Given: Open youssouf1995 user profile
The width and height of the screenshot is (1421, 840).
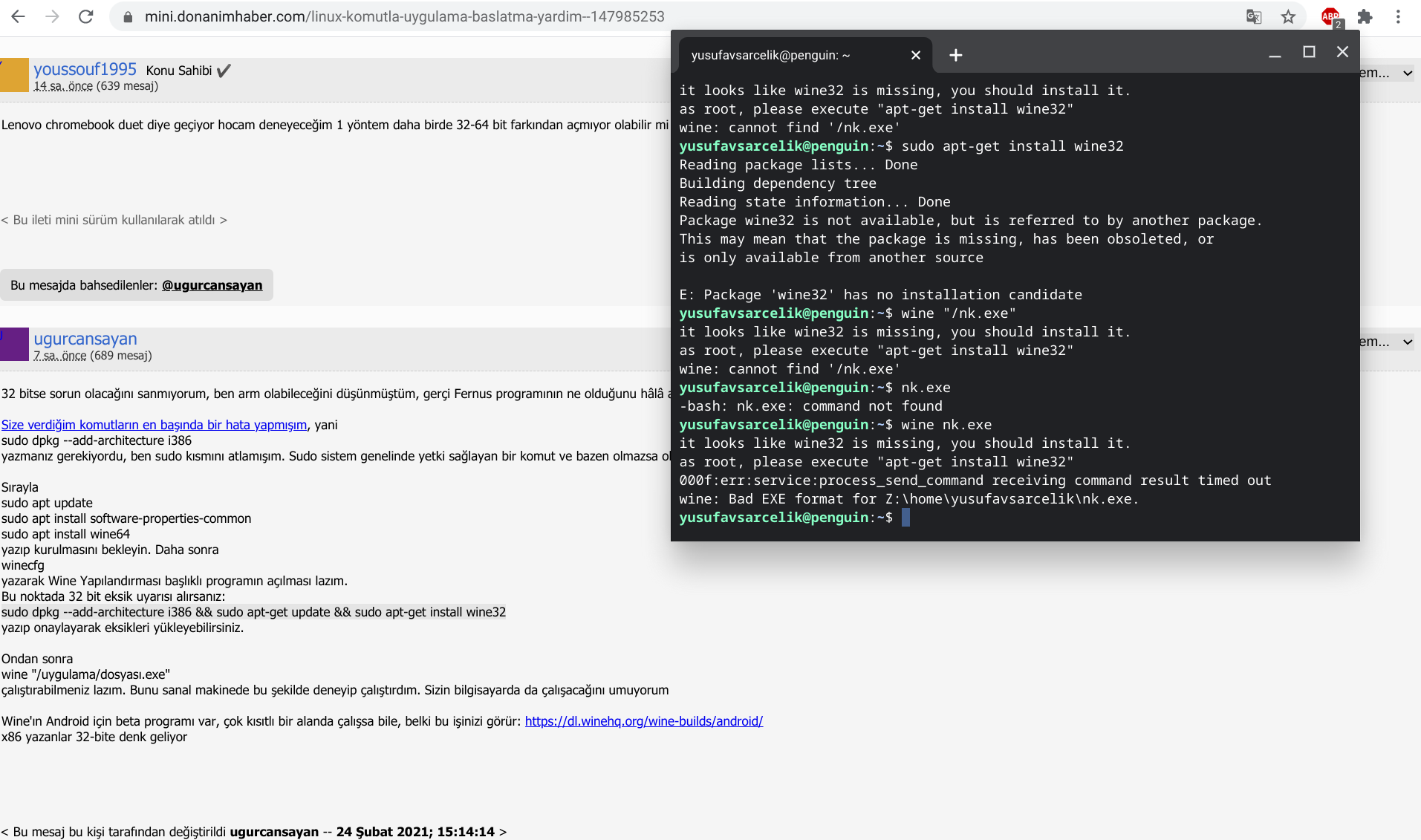Looking at the screenshot, I should click(x=85, y=69).
